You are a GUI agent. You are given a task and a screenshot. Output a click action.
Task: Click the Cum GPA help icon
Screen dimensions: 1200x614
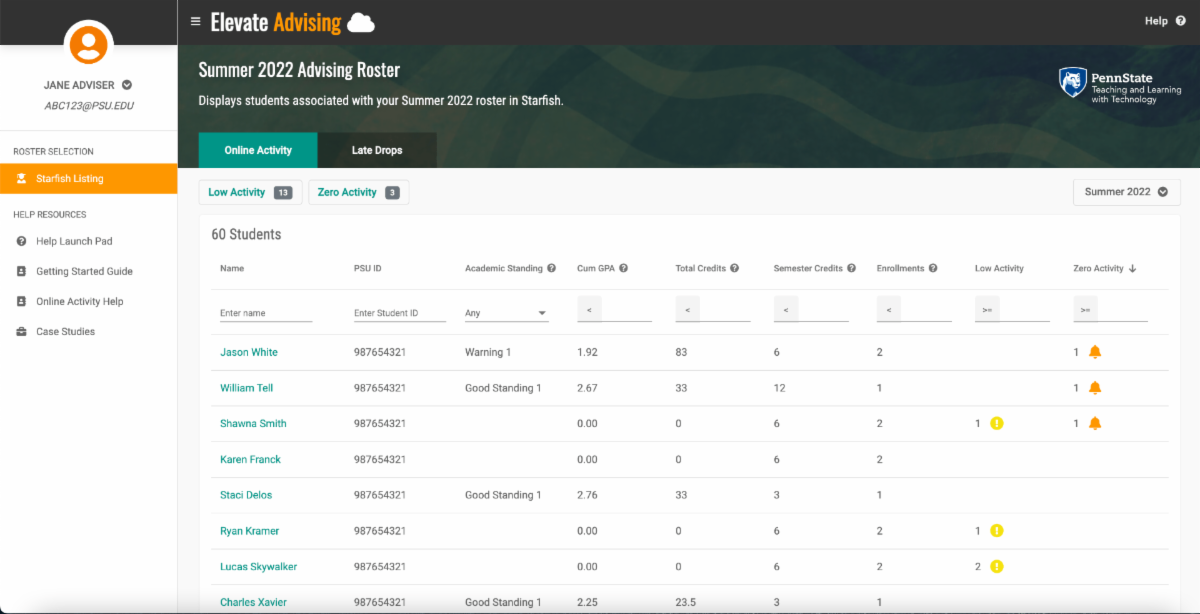click(x=623, y=268)
